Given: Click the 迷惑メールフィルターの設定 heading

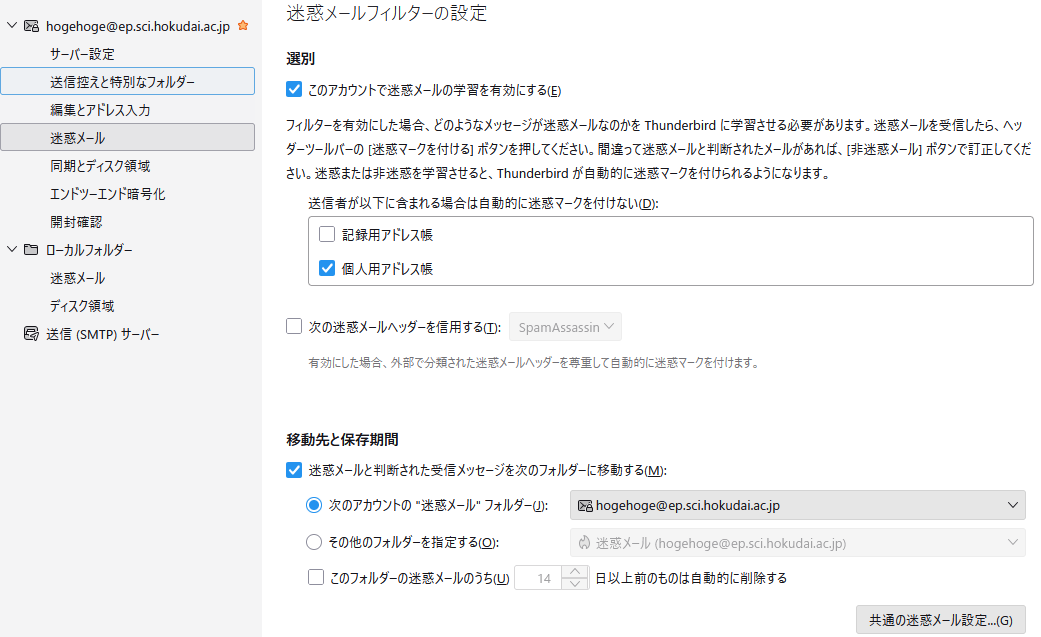Looking at the screenshot, I should click(x=386, y=13).
